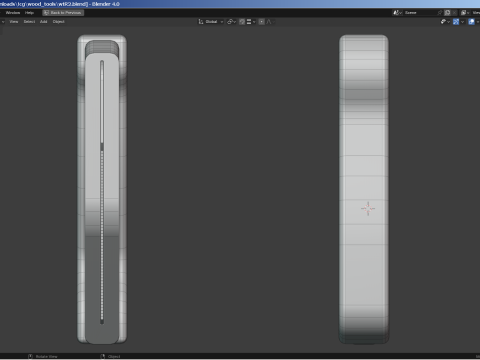
Task: Open the viewport Object menu
Action: pos(59,22)
